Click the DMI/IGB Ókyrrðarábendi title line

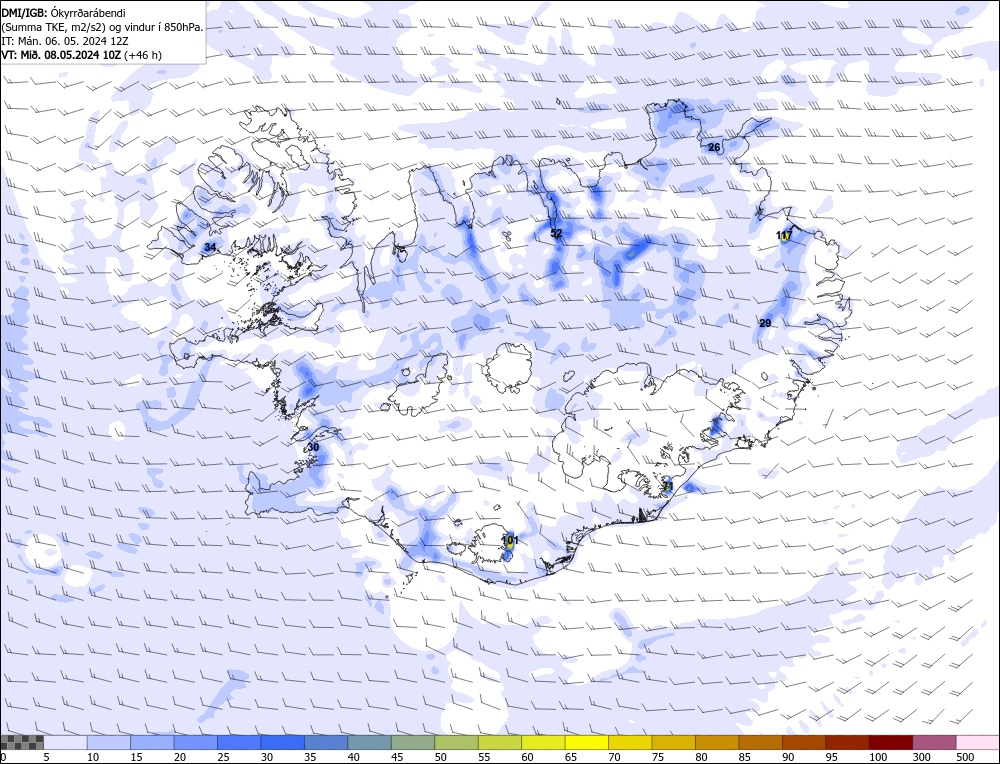(x=64, y=13)
